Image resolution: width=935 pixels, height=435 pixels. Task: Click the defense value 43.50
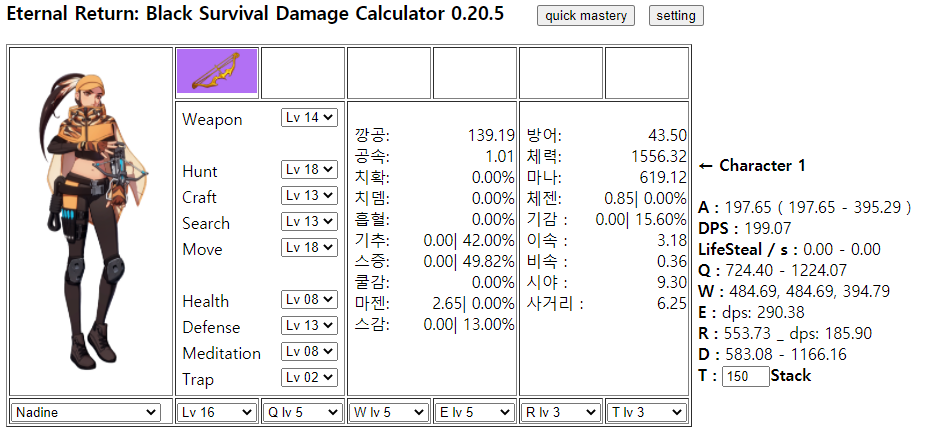[x=667, y=135]
